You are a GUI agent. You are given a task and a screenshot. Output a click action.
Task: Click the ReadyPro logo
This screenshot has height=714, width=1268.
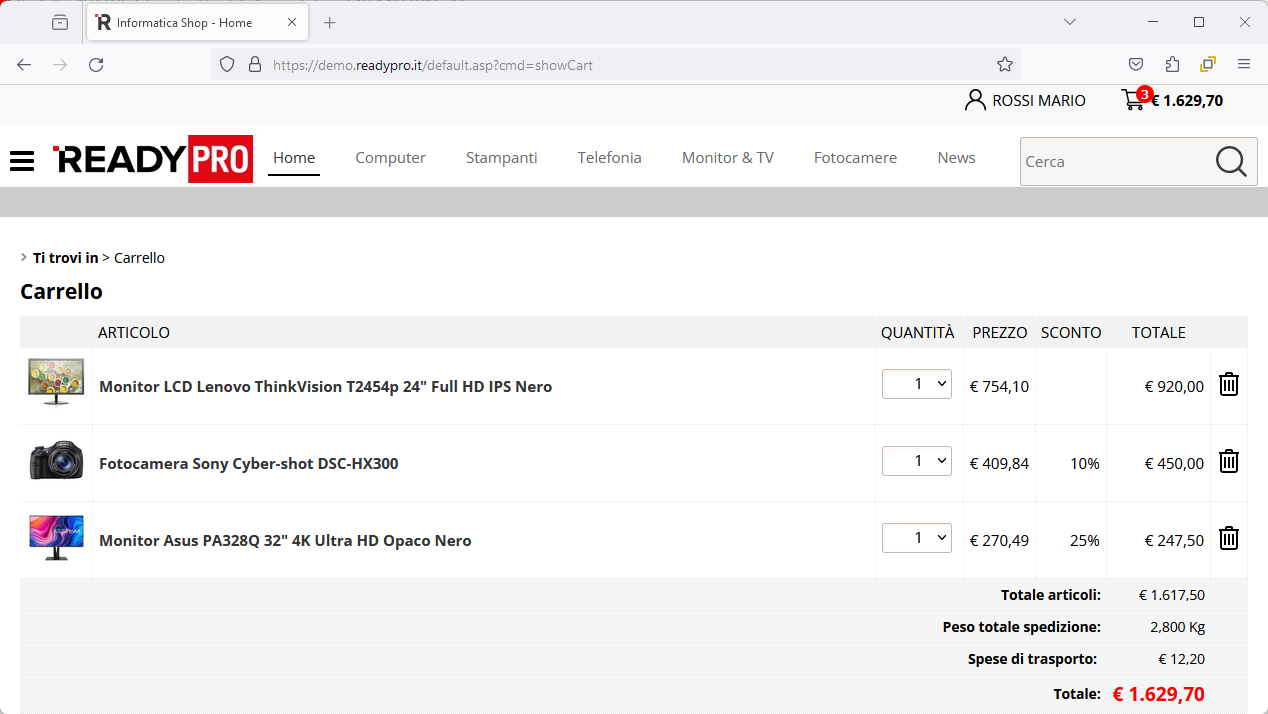[x=153, y=159]
